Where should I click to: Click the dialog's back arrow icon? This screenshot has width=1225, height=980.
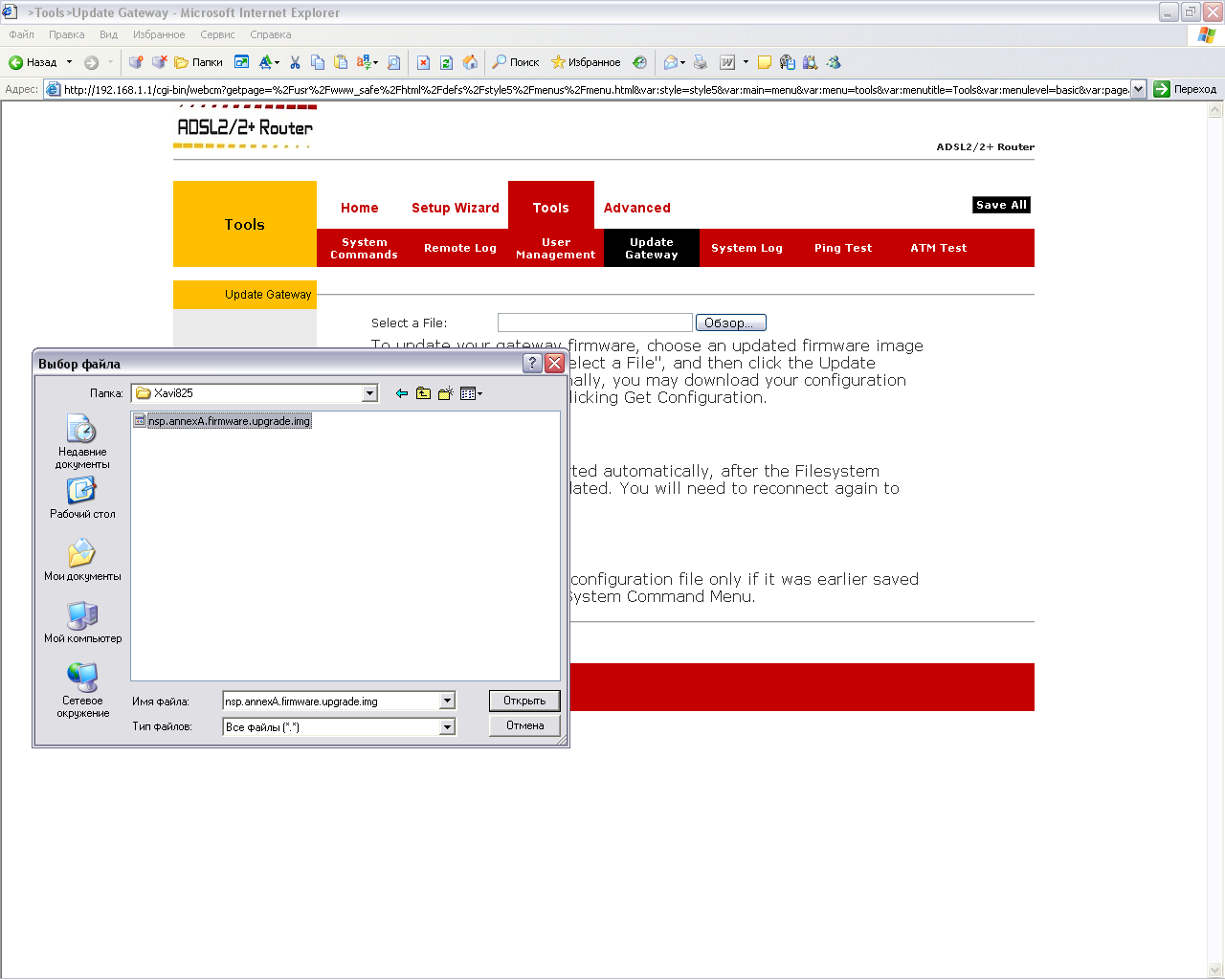pos(402,393)
